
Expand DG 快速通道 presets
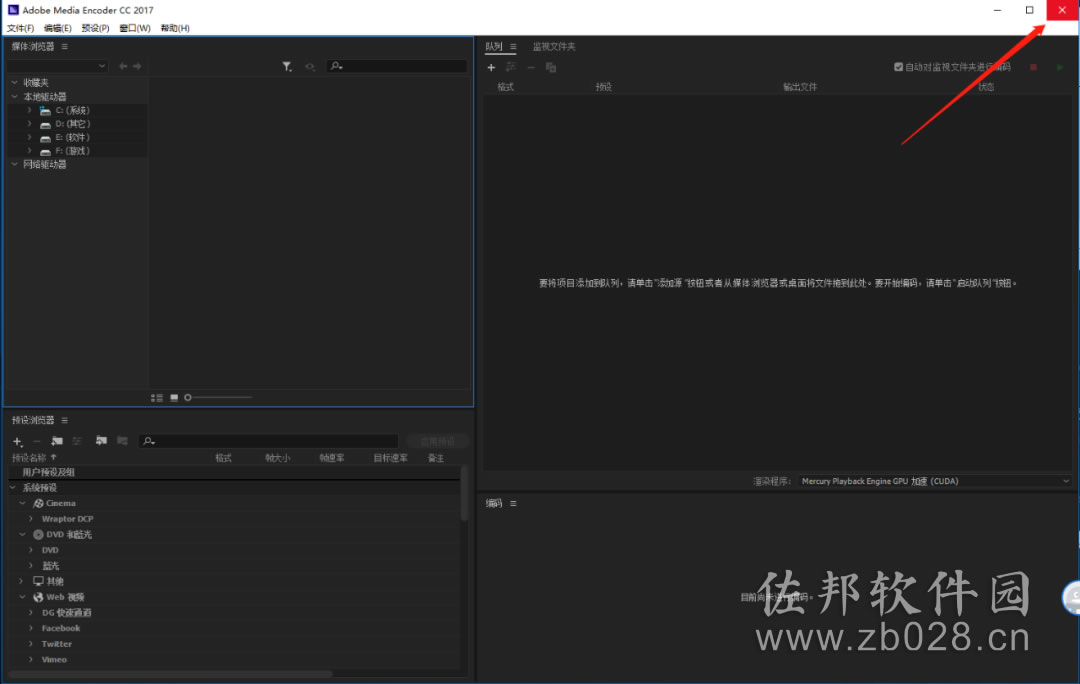pyautogui.click(x=31, y=612)
